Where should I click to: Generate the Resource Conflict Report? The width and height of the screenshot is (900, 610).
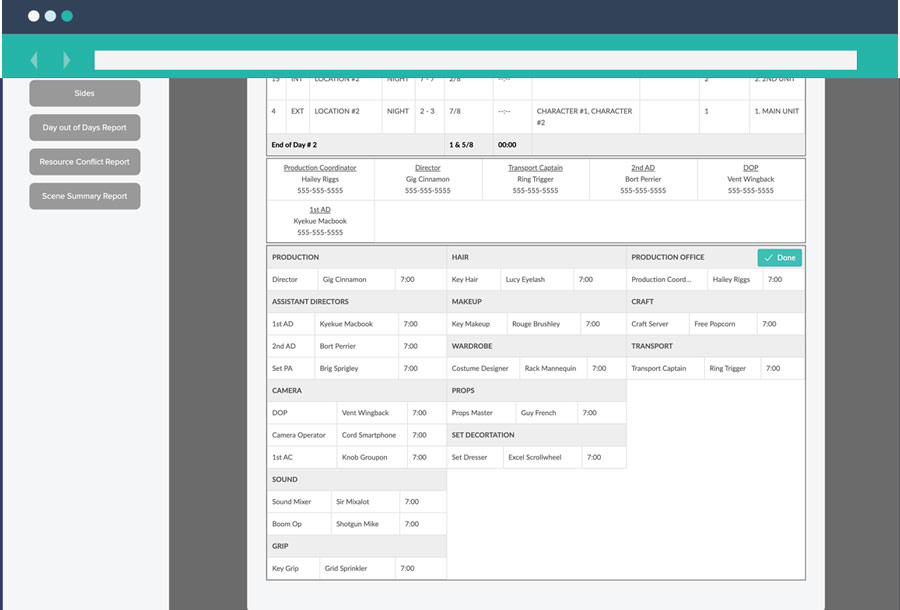click(84, 161)
